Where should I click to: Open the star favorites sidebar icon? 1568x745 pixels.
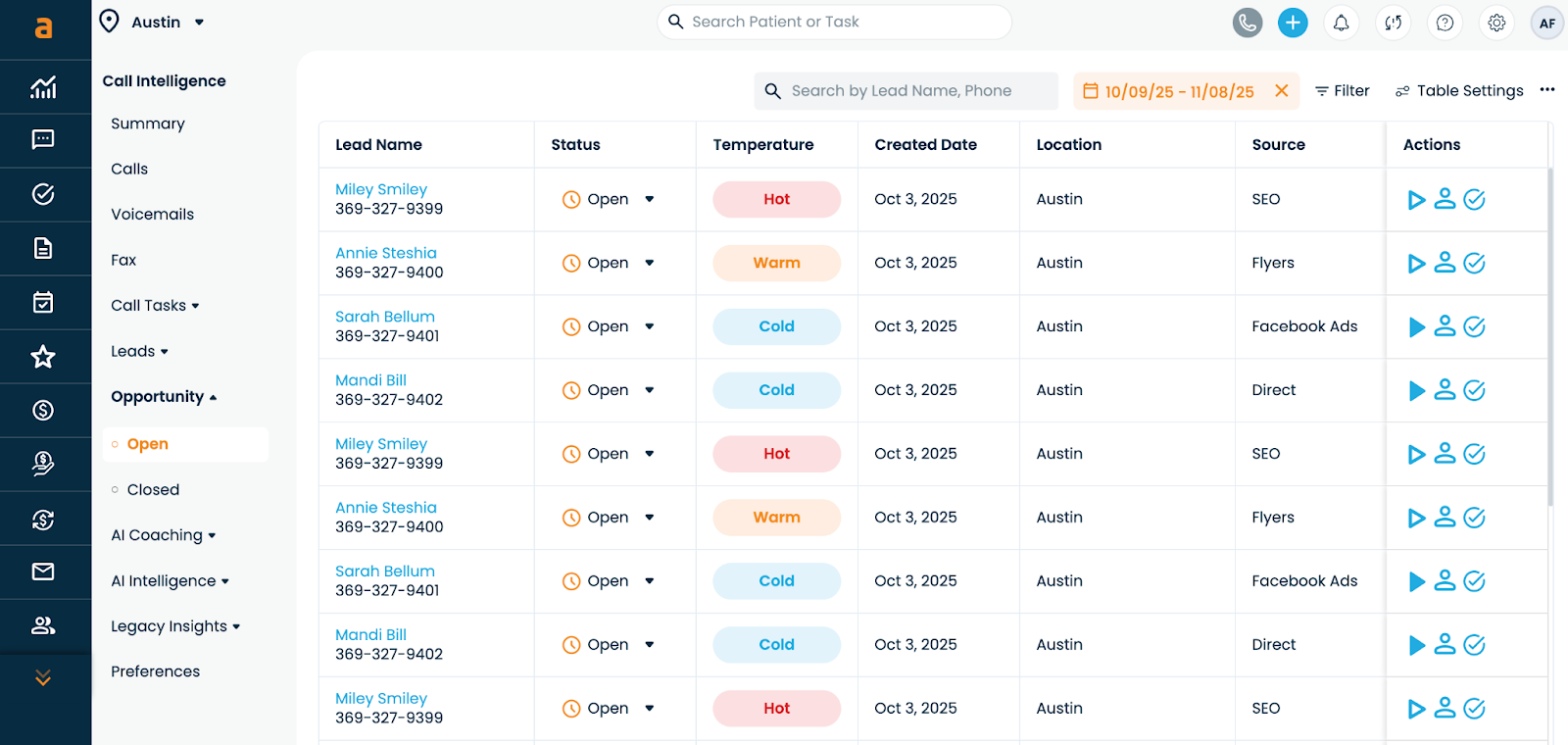tap(43, 357)
